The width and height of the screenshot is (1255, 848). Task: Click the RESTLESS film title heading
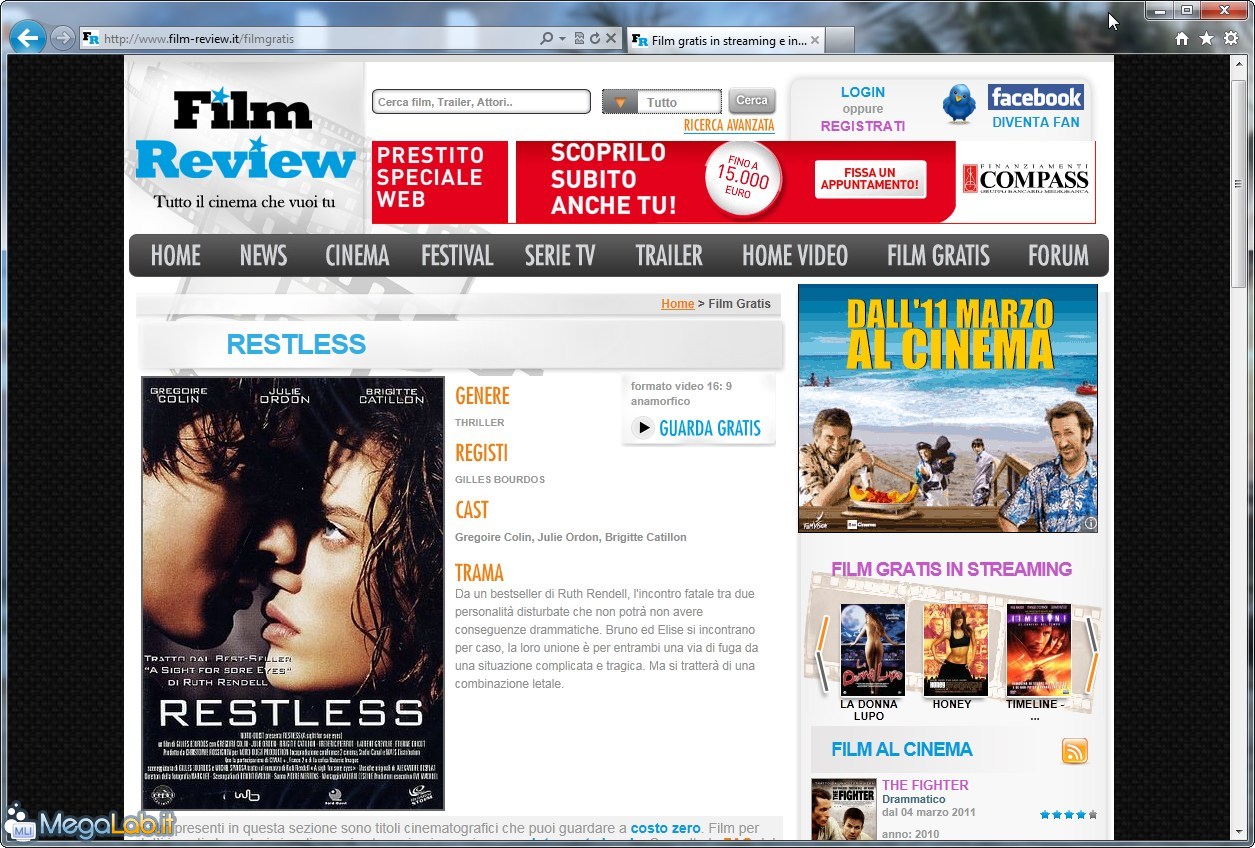(296, 344)
